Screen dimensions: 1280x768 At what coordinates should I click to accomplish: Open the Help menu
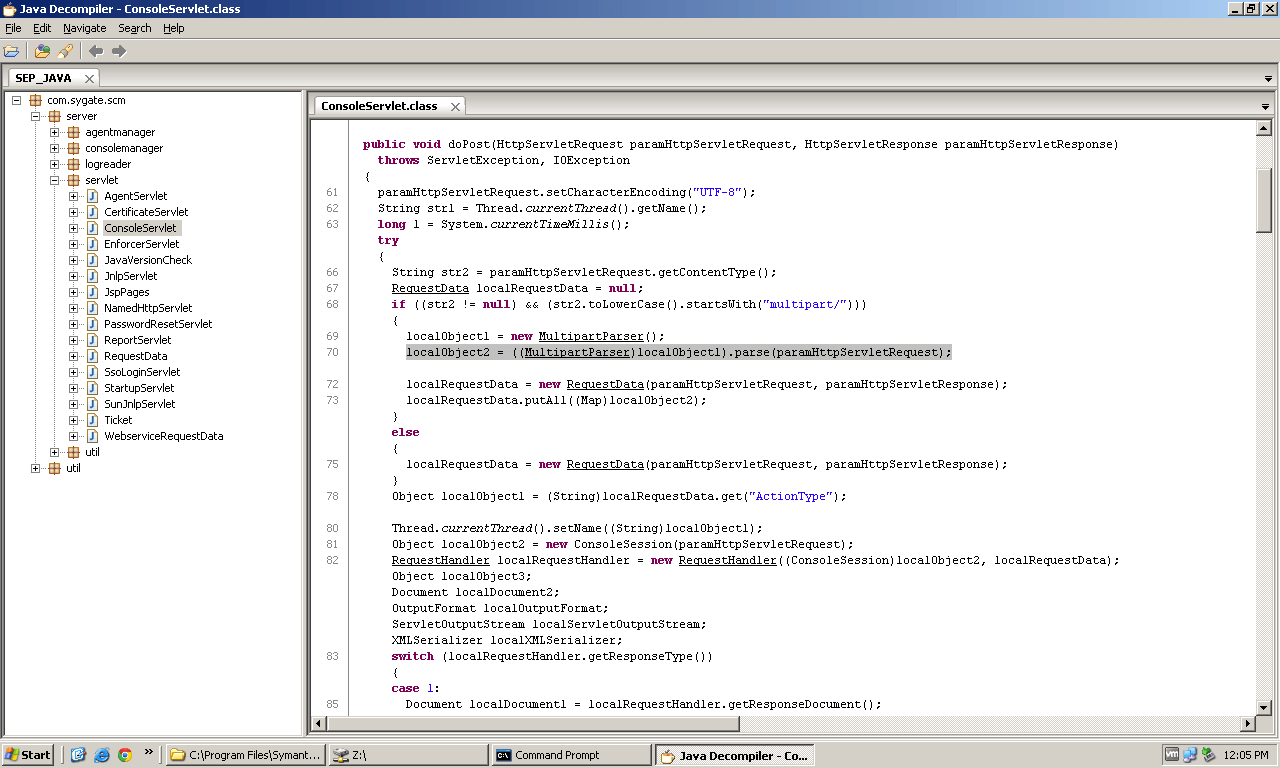[x=174, y=28]
